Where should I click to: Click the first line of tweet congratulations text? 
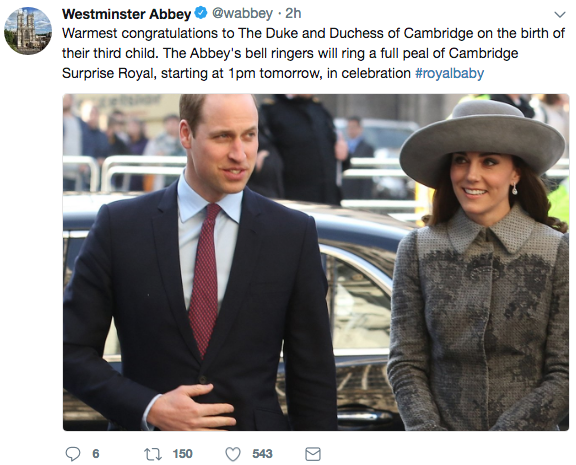[x=313, y=33]
